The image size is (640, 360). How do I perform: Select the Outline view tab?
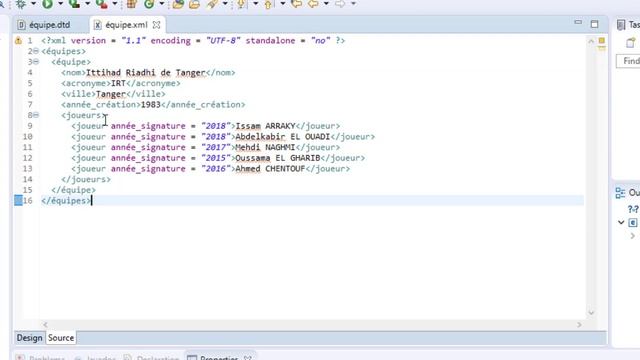tap(627, 193)
